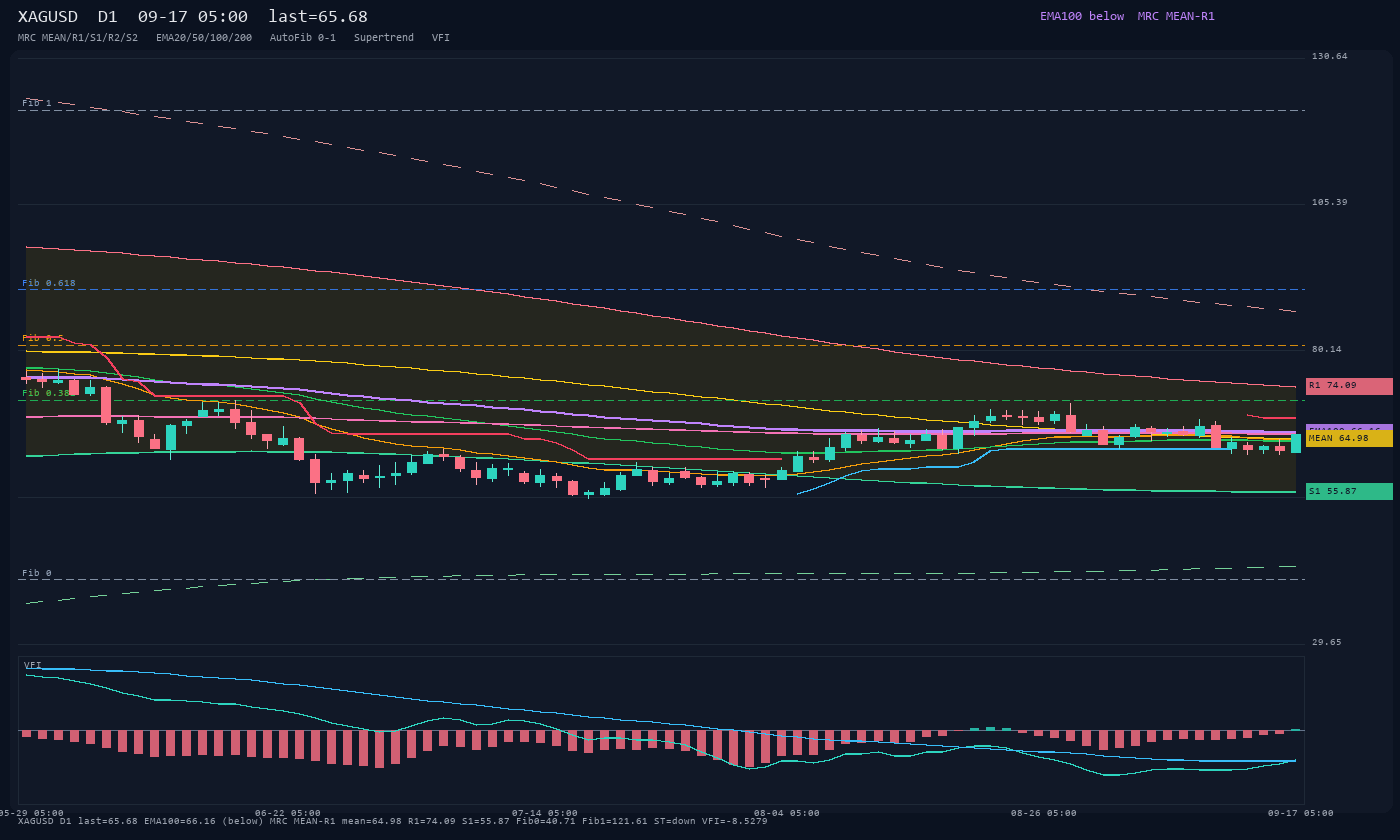Click the bottom status line starting with XAGUSD D1 last=65.68
The width and height of the screenshot is (1400, 840).
tap(393, 821)
